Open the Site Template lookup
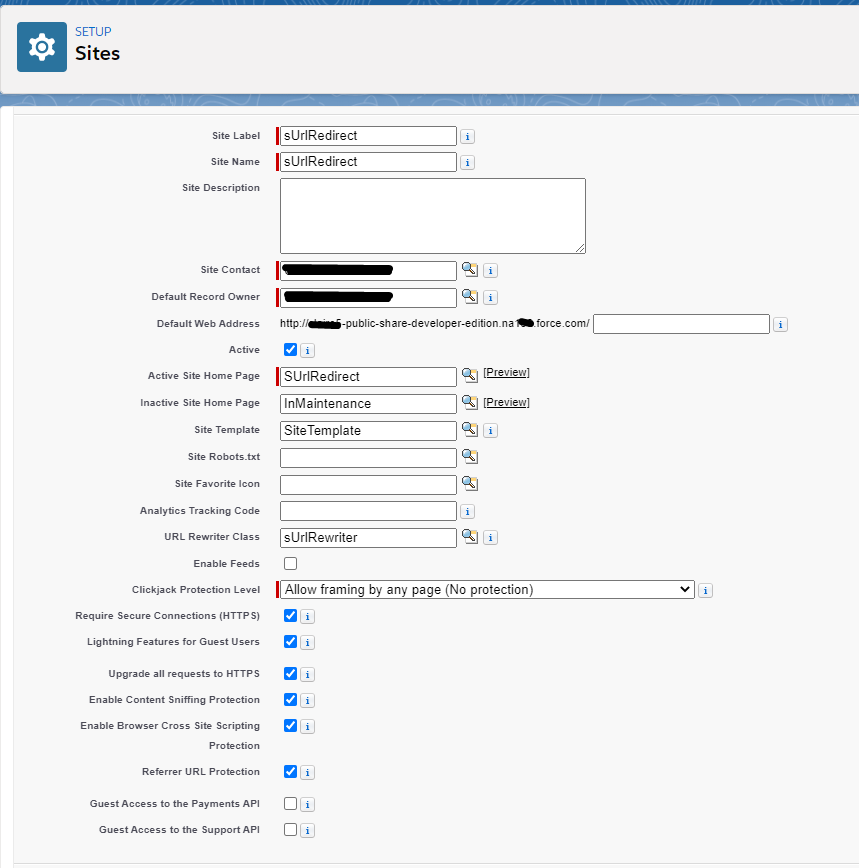The height and width of the screenshot is (868, 859). tap(469, 430)
